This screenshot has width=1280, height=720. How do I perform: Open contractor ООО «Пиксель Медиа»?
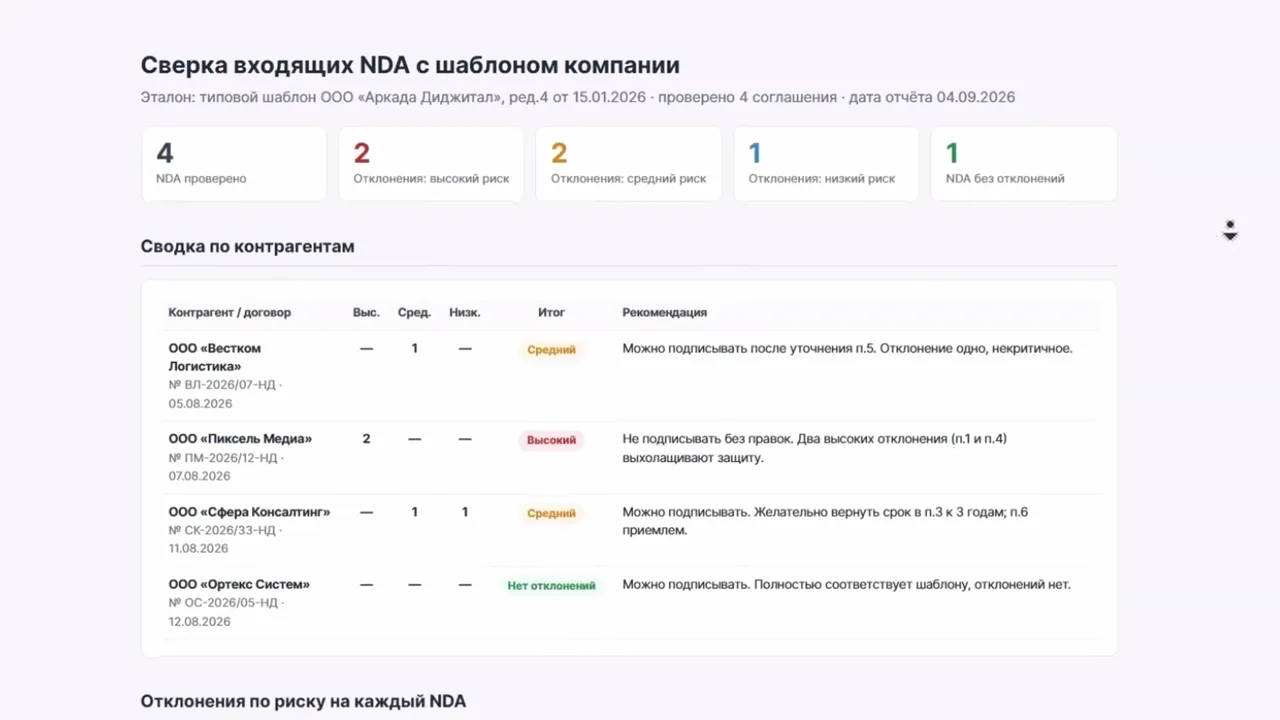tap(240, 439)
